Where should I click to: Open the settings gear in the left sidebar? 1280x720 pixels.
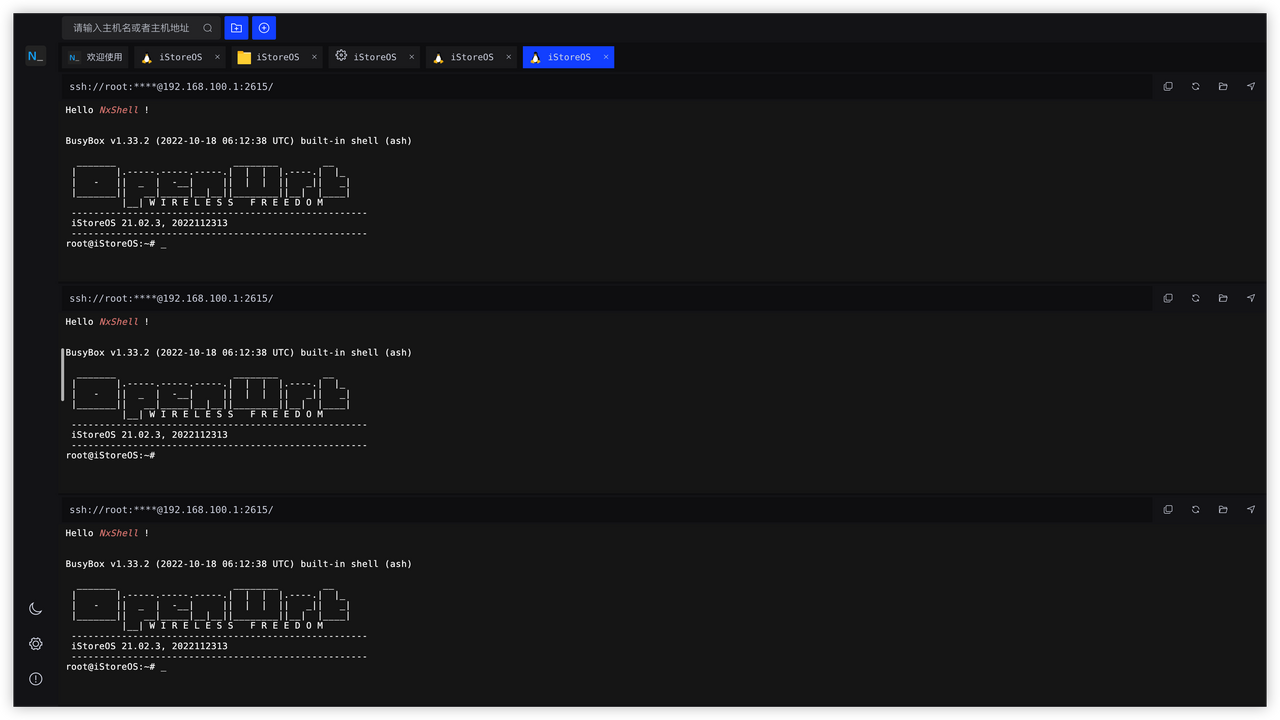click(35, 644)
